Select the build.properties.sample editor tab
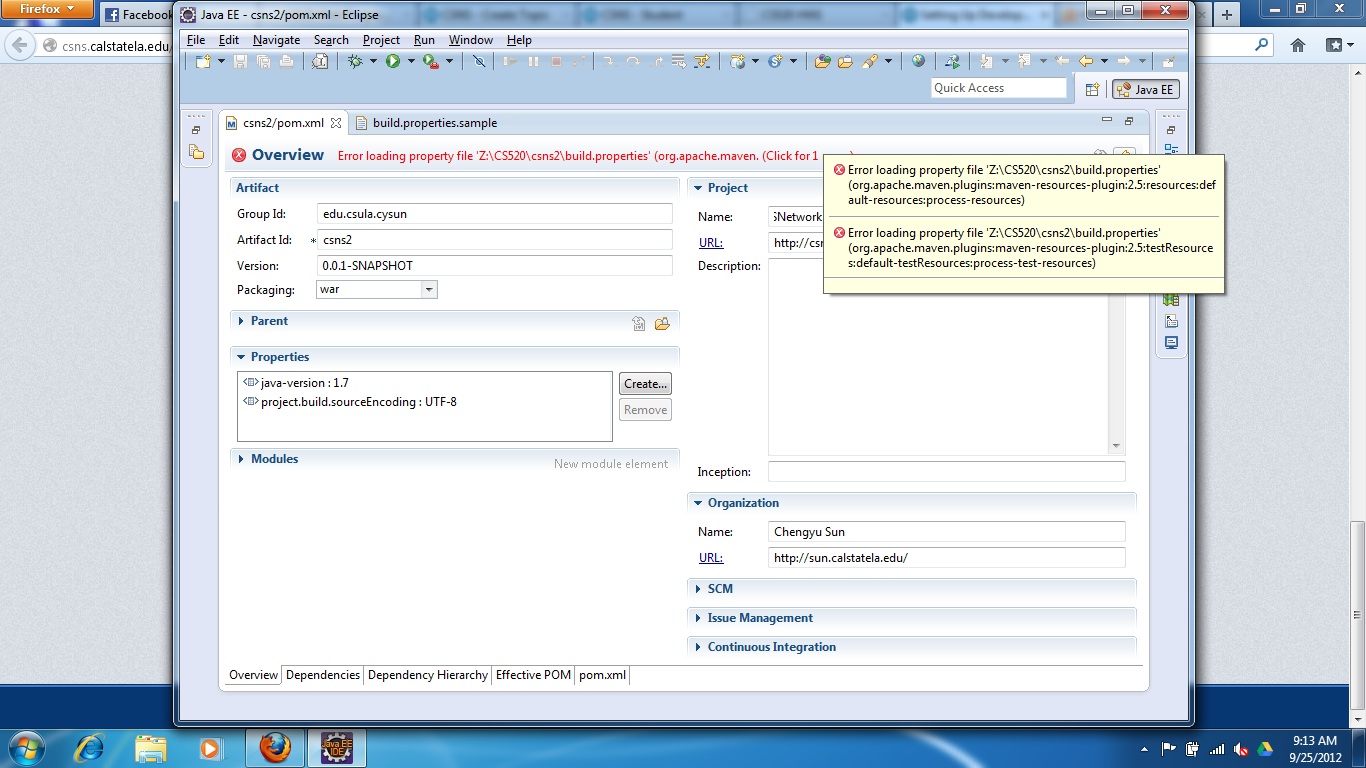The image size is (1366, 768). pos(434,123)
